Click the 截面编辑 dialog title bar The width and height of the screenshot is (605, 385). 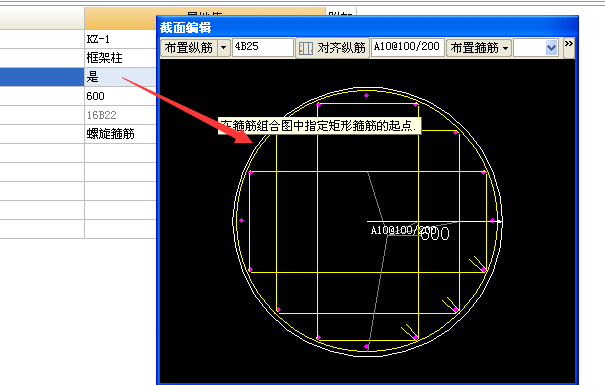point(367,27)
